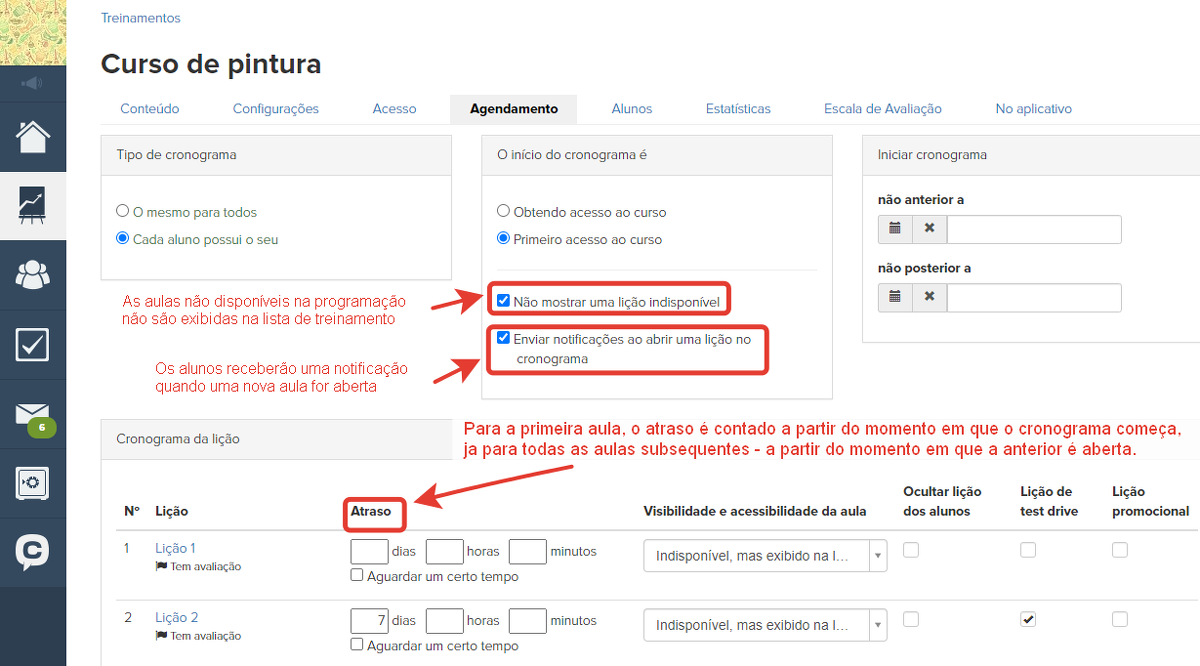
Task: Expand visibility dropdown for Lição 2
Action: 765,625
